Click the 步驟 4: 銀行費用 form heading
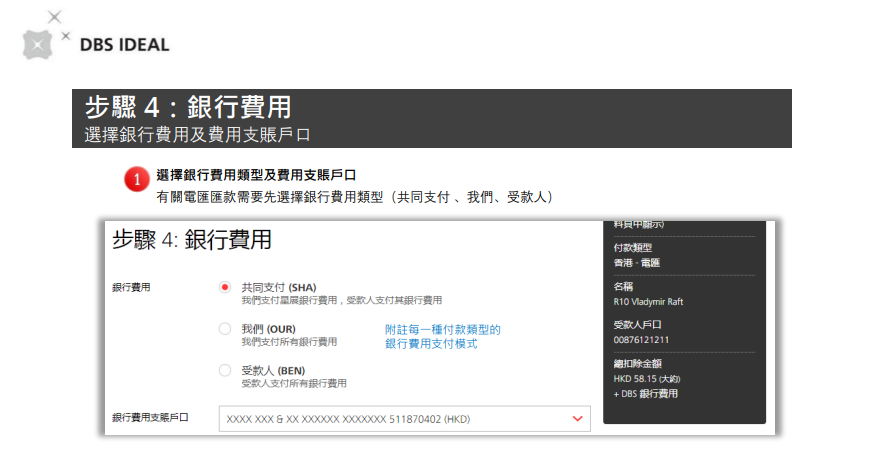 pos(192,240)
